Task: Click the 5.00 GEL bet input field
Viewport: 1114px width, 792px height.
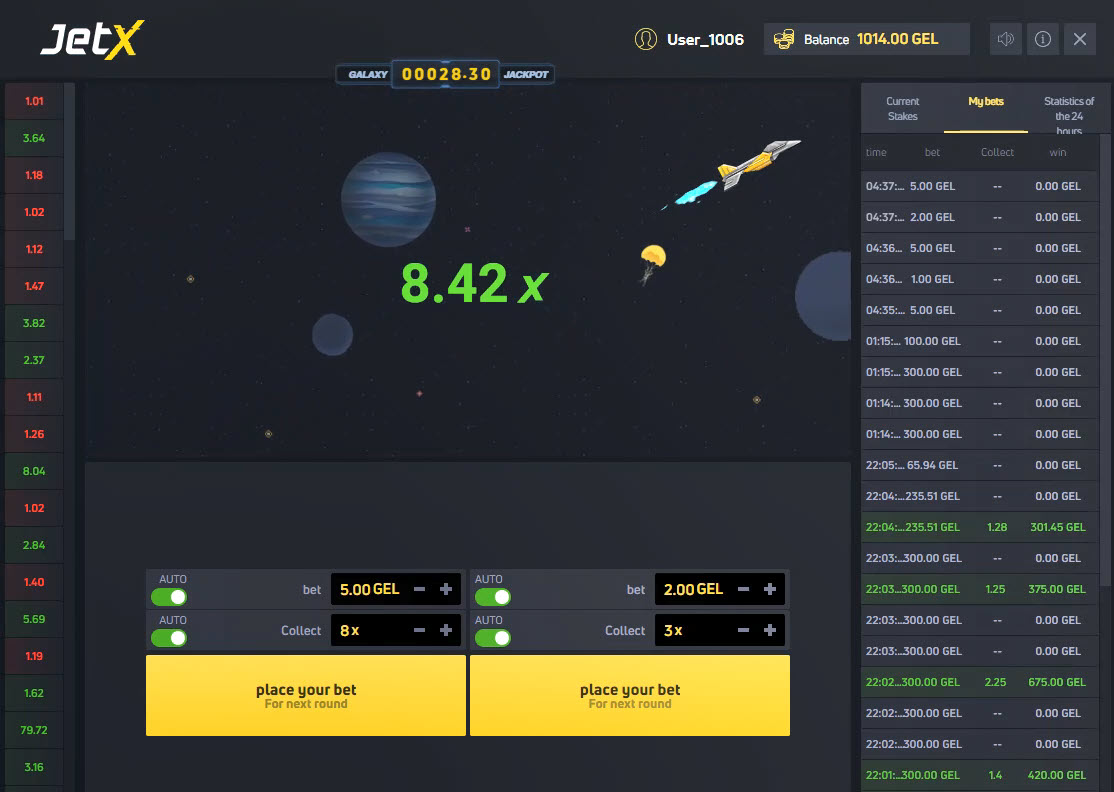Action: click(x=368, y=590)
